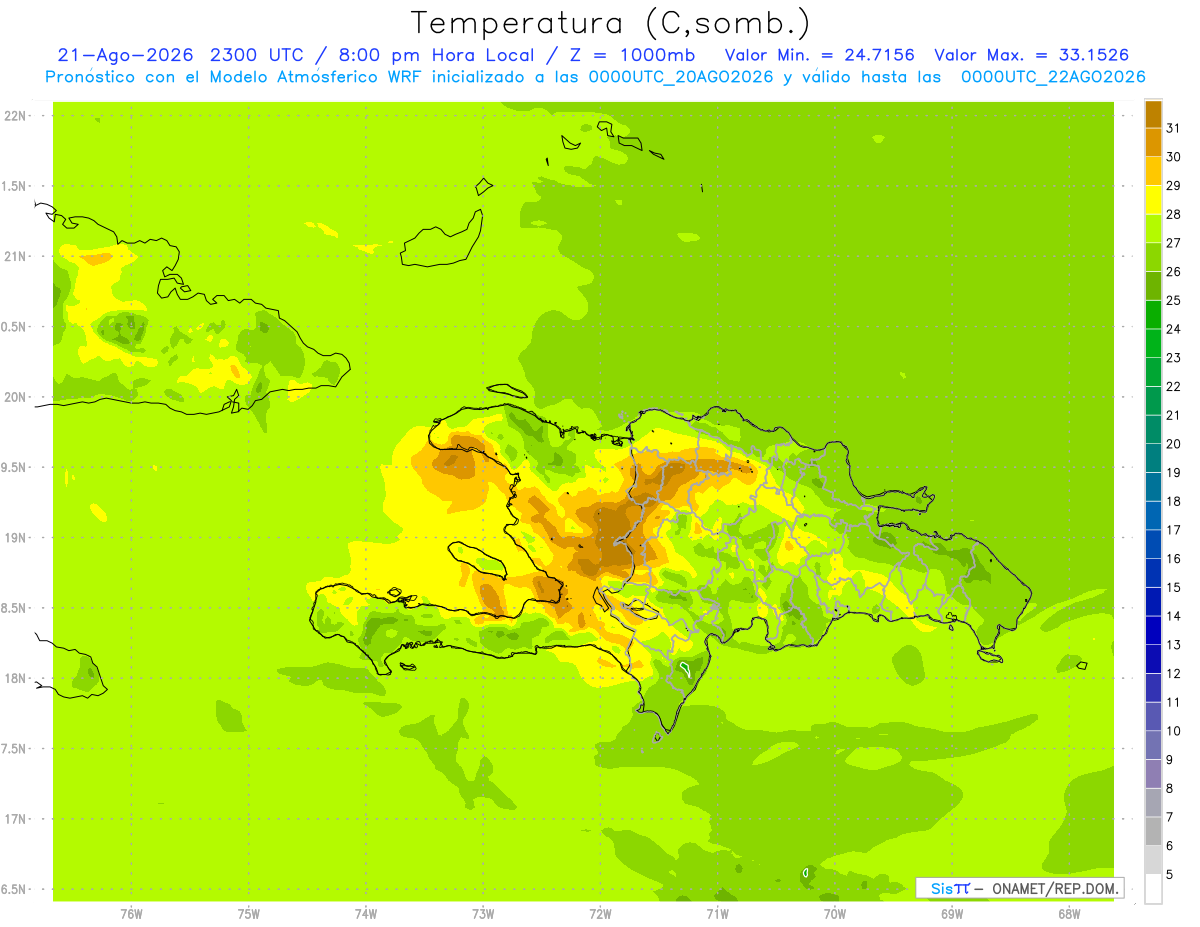
Task: Click the "9.5N" latitude label
Action: (14, 467)
